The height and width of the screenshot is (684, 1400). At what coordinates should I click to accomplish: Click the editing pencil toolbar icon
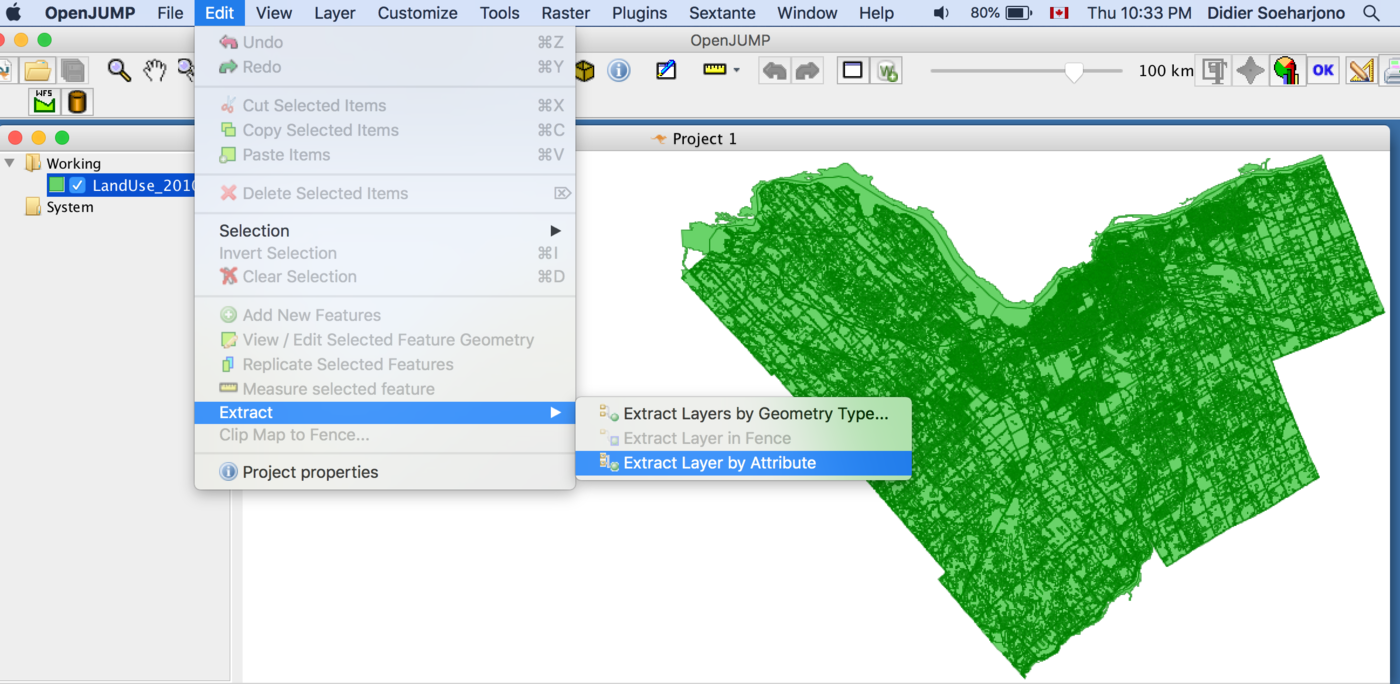point(666,70)
